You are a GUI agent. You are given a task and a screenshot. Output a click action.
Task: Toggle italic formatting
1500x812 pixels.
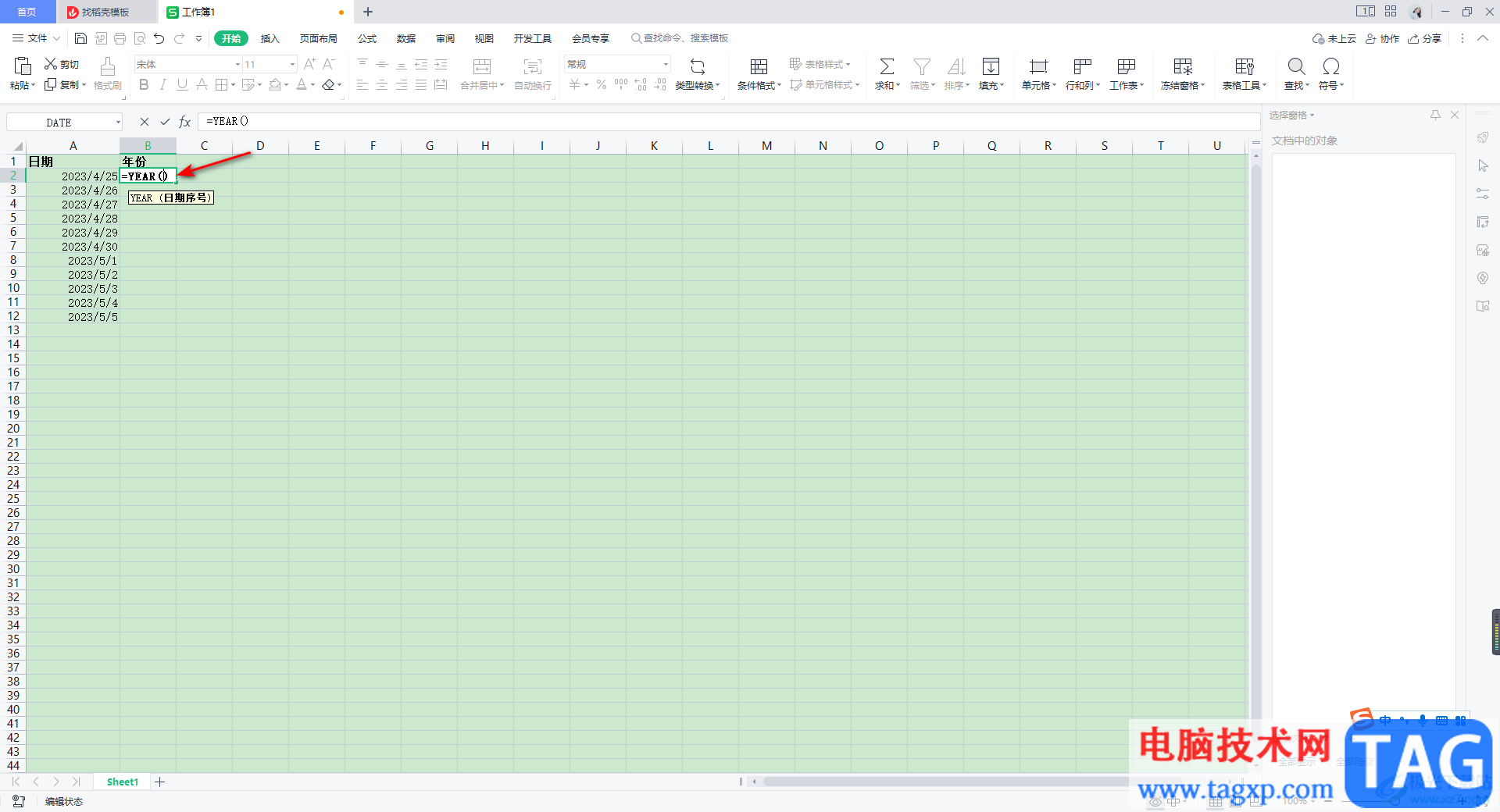[x=163, y=84]
